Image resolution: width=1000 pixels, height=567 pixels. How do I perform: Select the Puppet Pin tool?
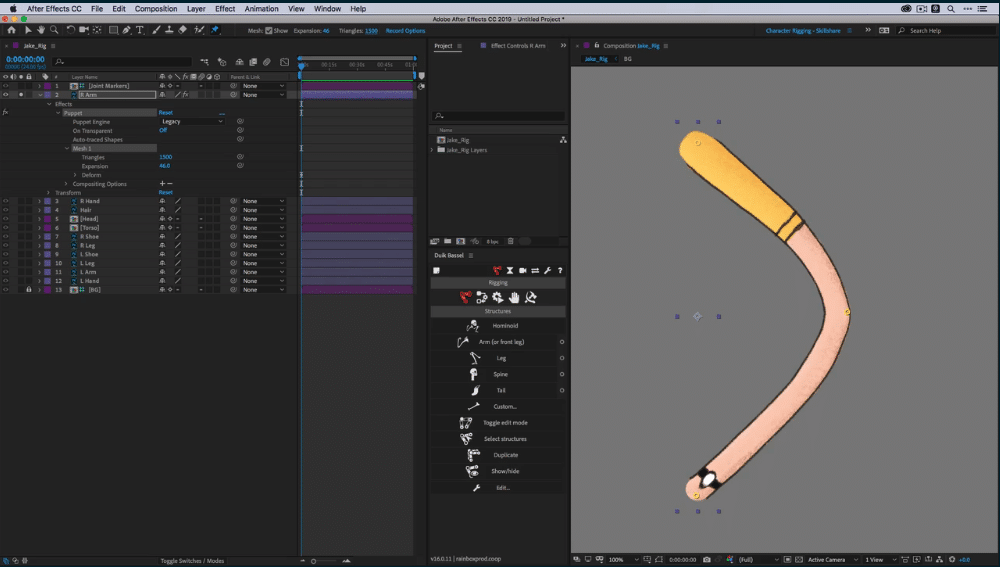point(215,30)
